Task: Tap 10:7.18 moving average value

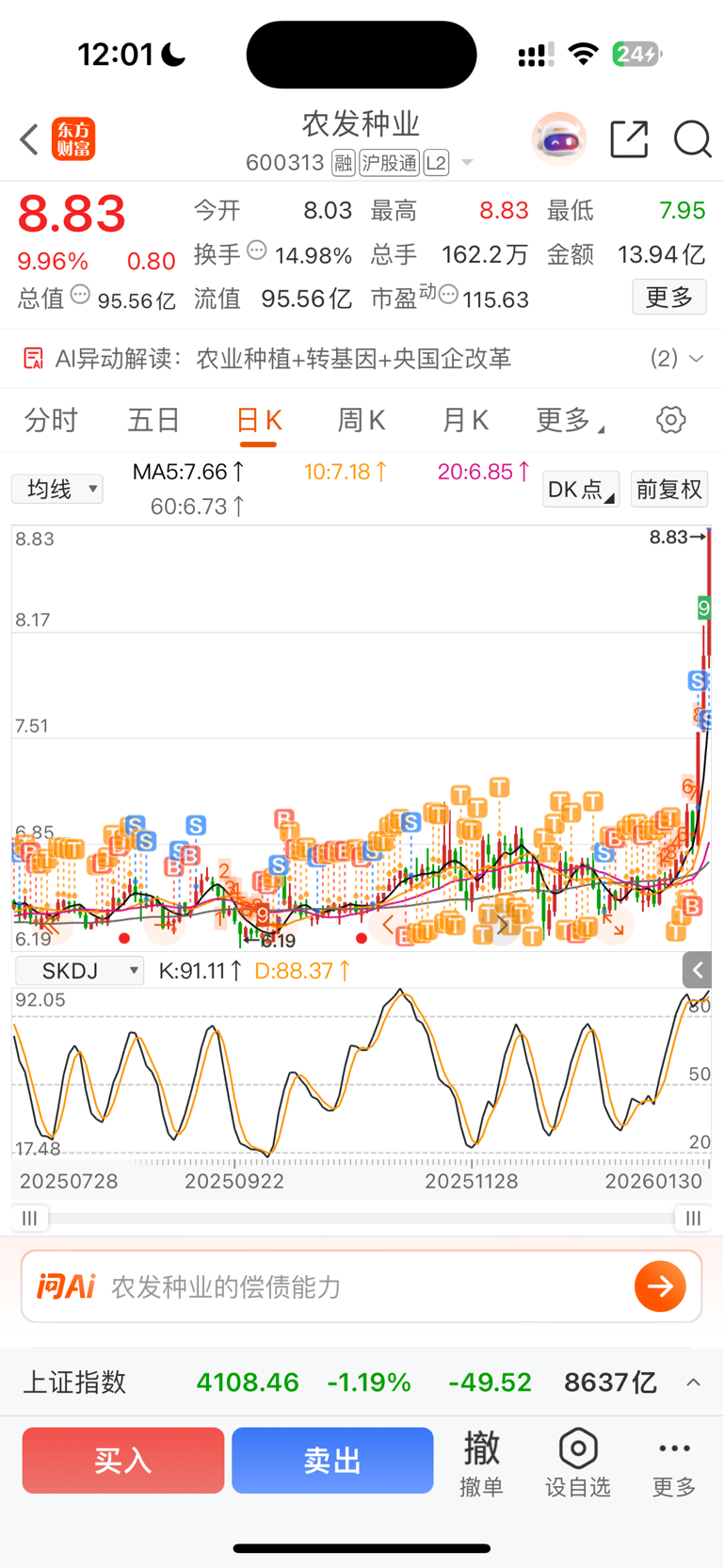Action: coord(346,472)
